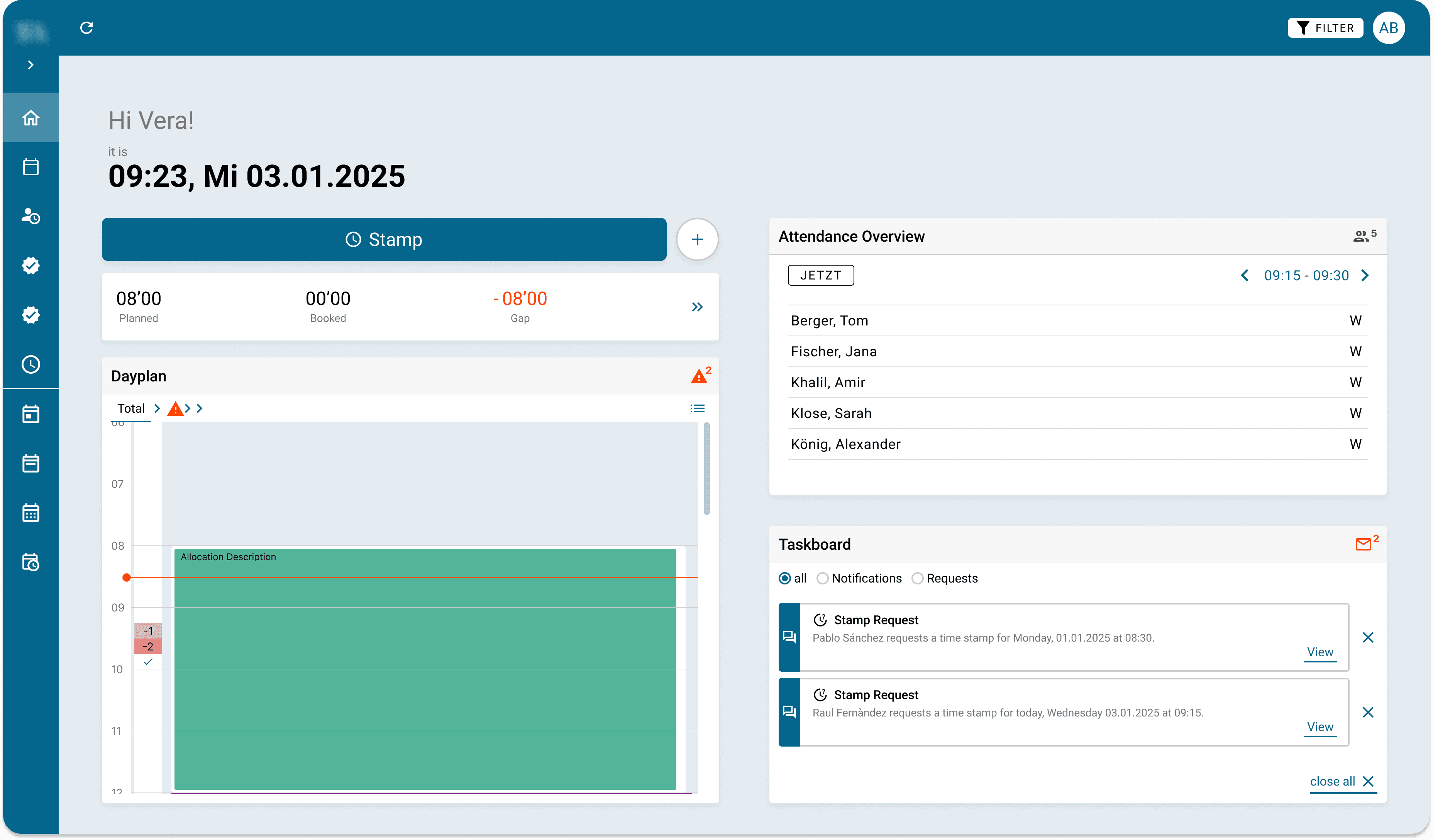Click the Dayplan vertical scrollbar
Screen dimensions: 1433x840
(706, 469)
